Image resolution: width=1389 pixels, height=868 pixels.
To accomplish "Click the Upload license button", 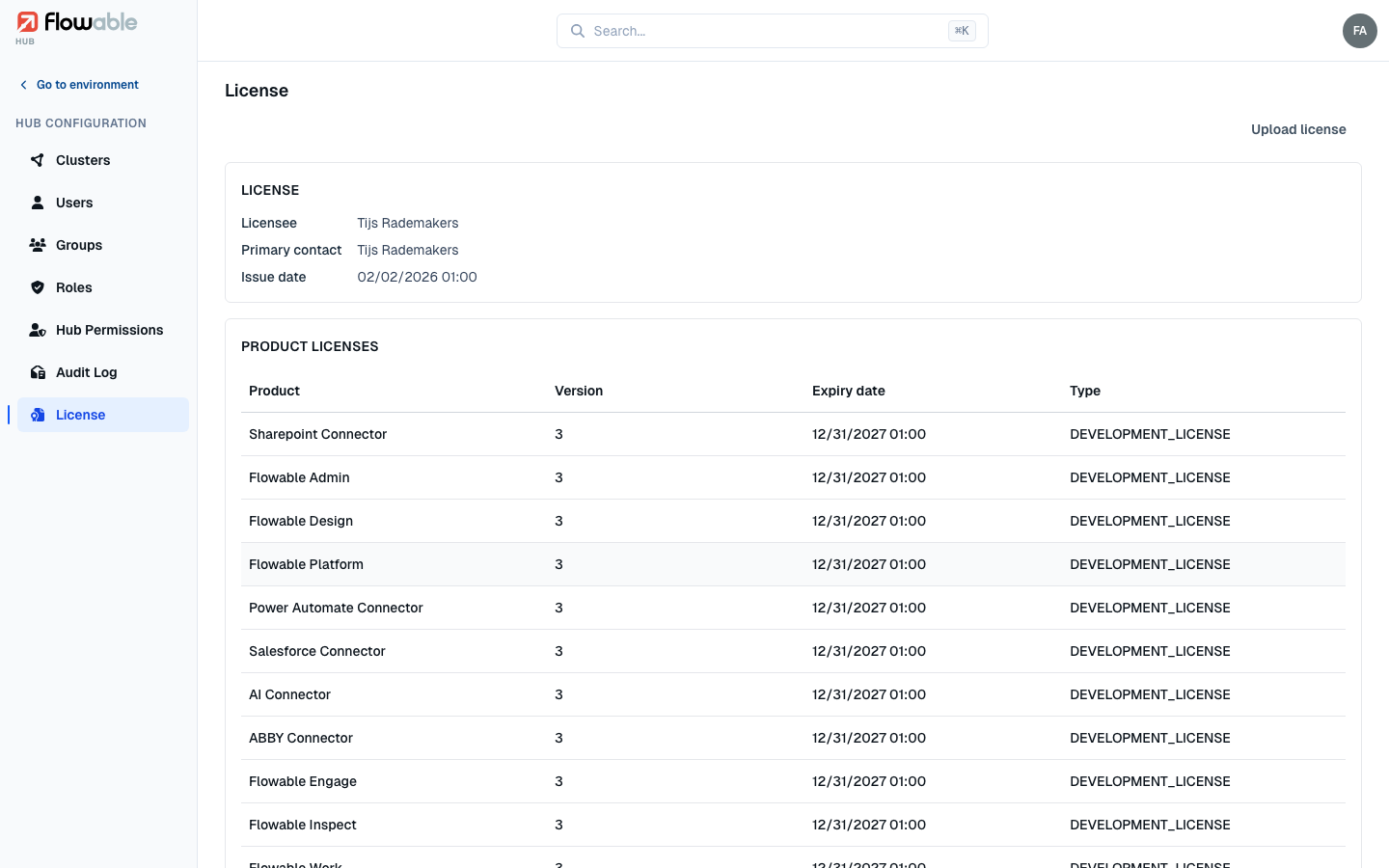I will tap(1298, 129).
